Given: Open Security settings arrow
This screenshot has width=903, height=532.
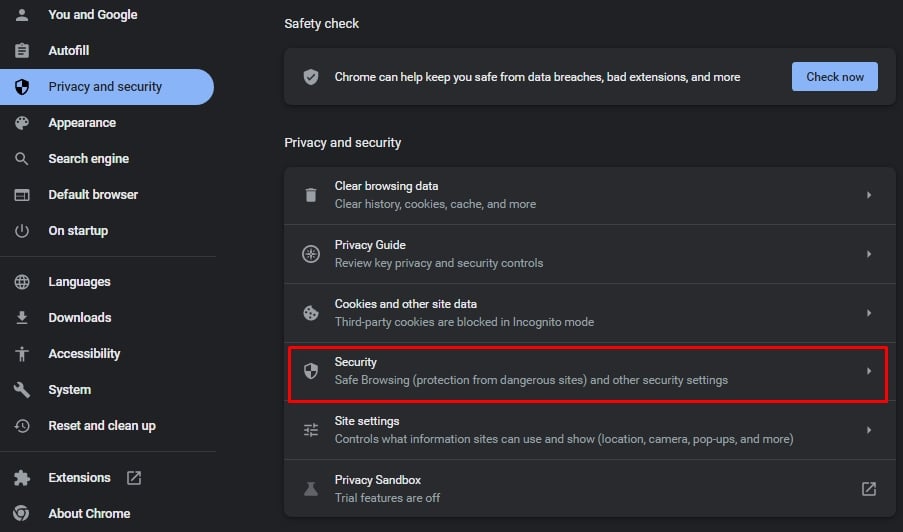Looking at the screenshot, I should point(868,371).
